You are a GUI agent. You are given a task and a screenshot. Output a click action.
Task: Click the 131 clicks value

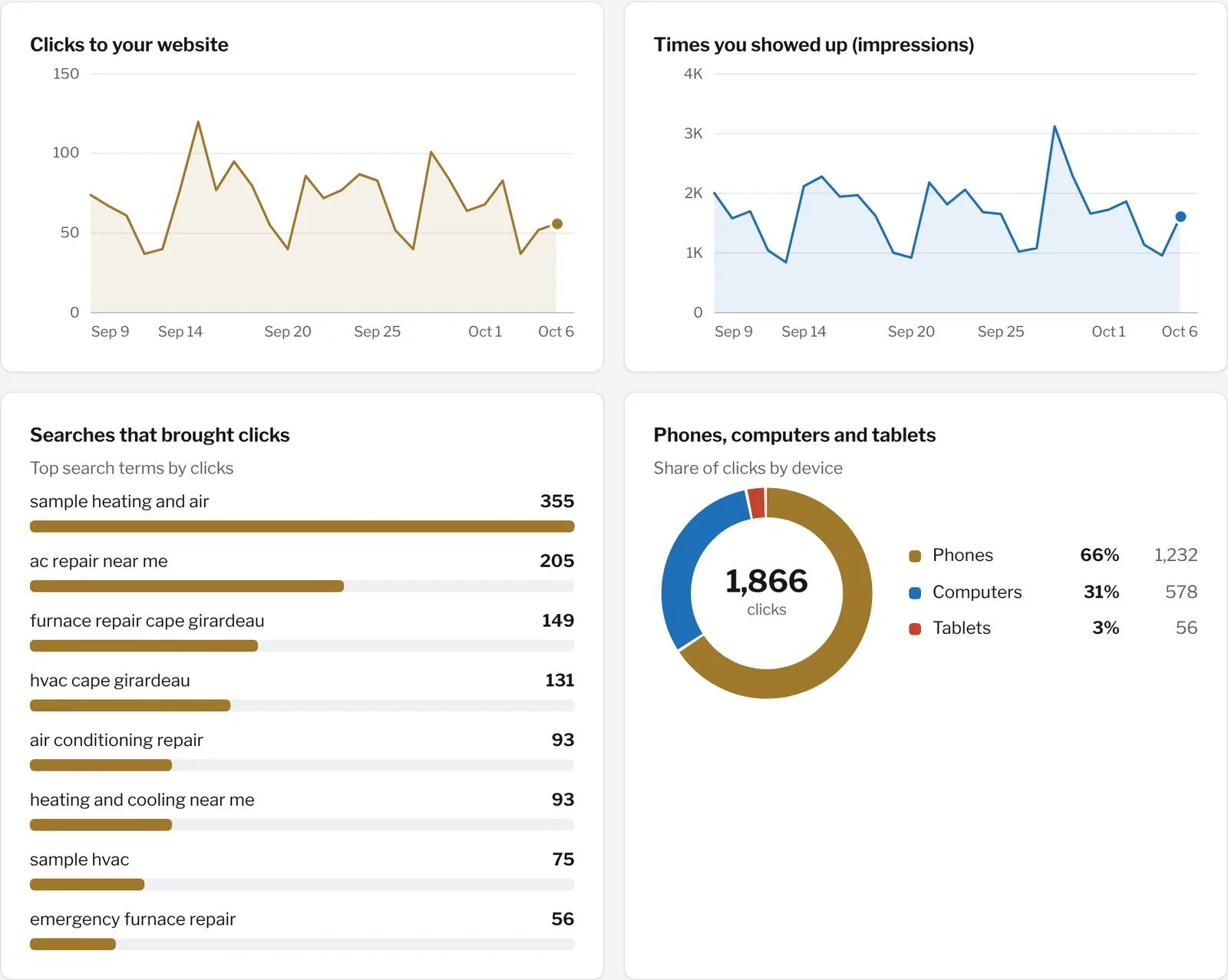click(x=560, y=681)
